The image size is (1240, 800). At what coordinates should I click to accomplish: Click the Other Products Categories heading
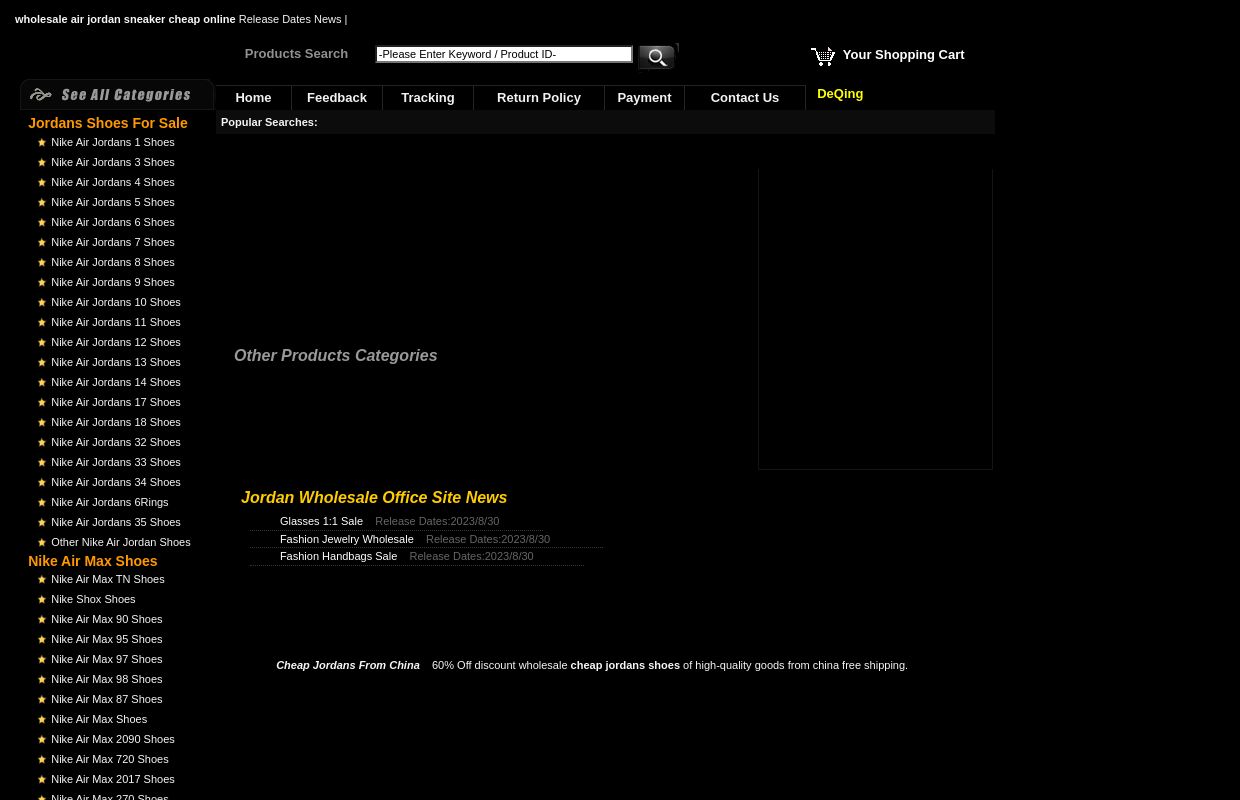coord(335,355)
